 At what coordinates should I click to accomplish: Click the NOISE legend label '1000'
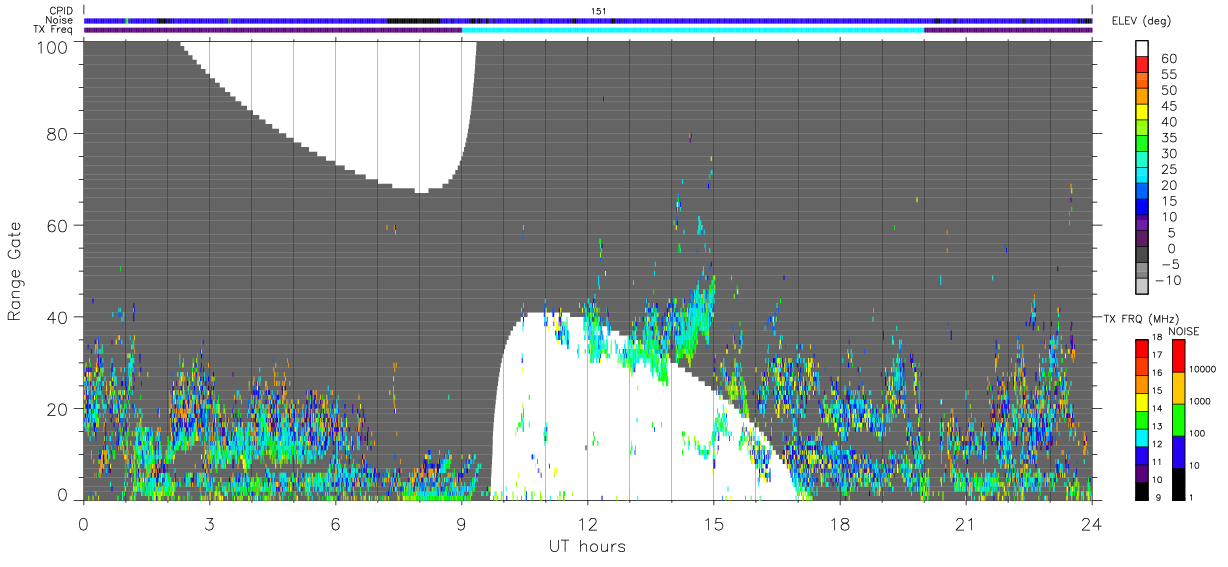(x=1199, y=401)
